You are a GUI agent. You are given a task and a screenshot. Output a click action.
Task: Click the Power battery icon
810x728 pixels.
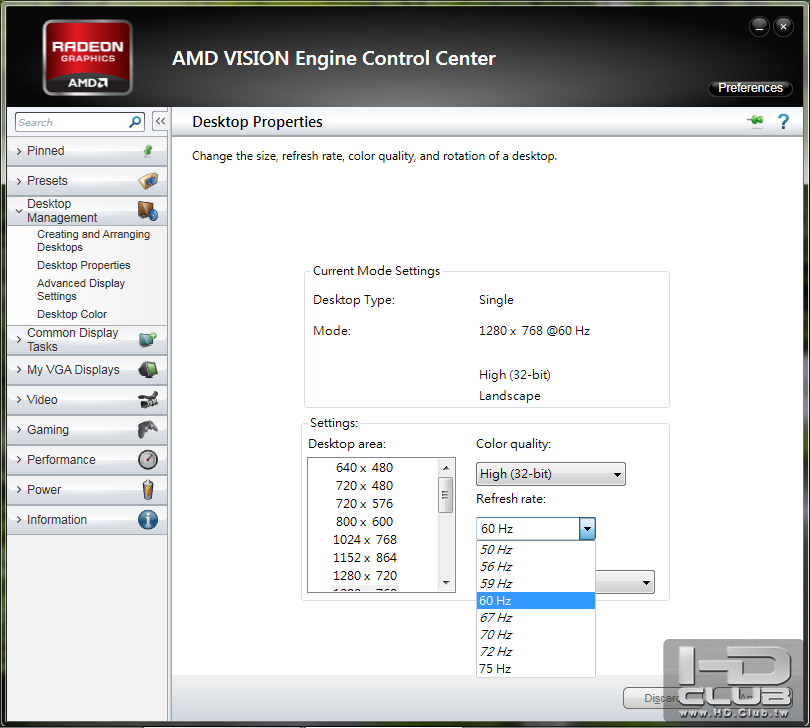148,489
